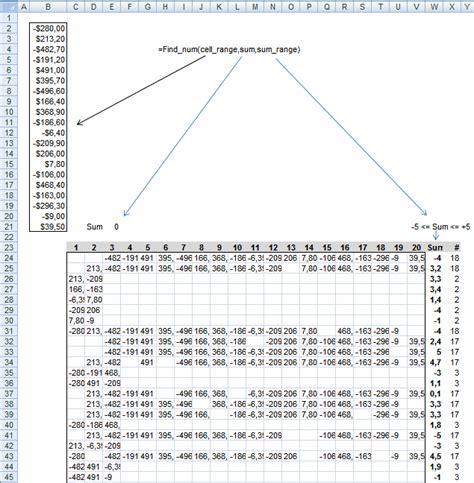Select cell 206 in row 29
The image size is (474, 483).
click(x=94, y=310)
